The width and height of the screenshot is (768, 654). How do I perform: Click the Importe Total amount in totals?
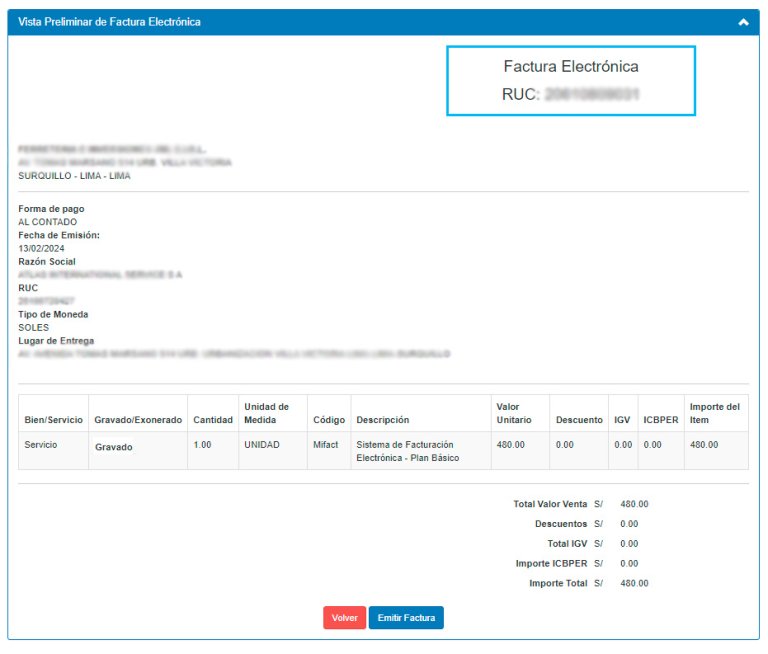pyautogui.click(x=634, y=583)
